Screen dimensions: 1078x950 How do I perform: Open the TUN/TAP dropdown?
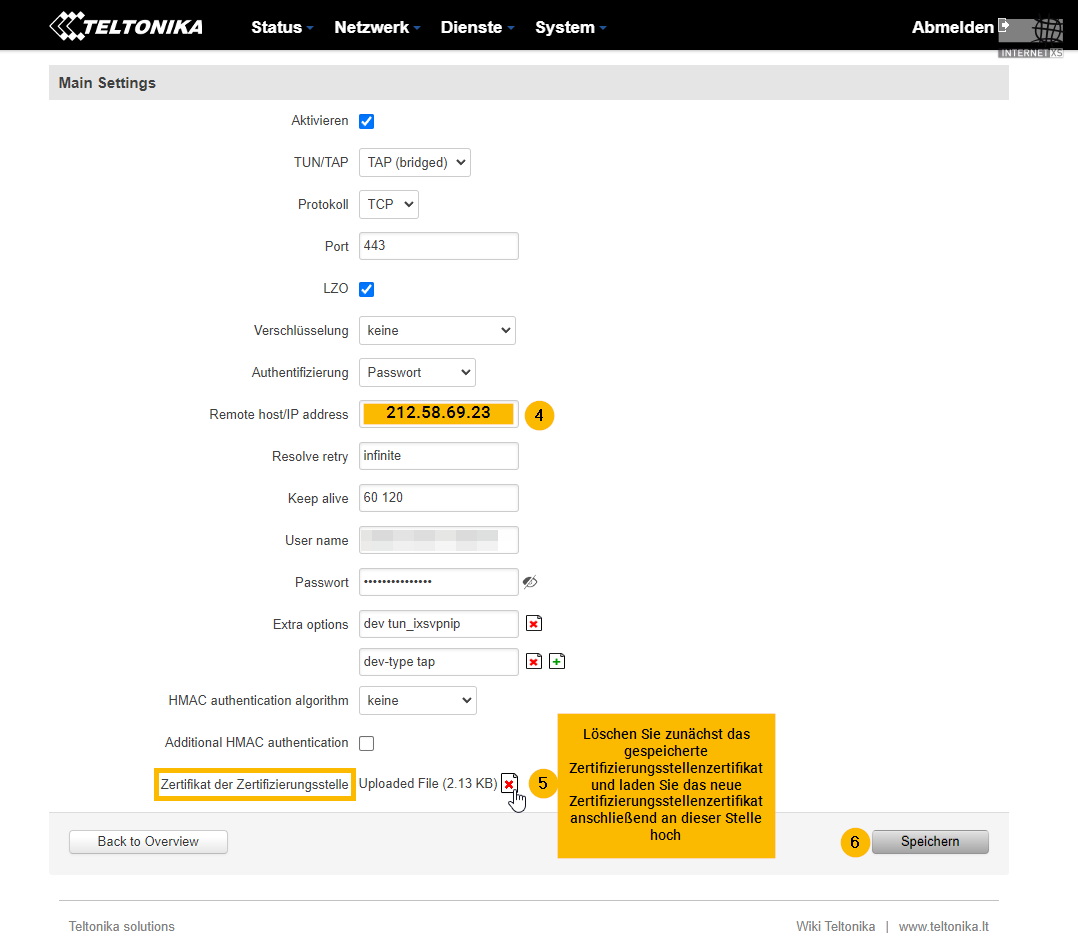coord(415,162)
